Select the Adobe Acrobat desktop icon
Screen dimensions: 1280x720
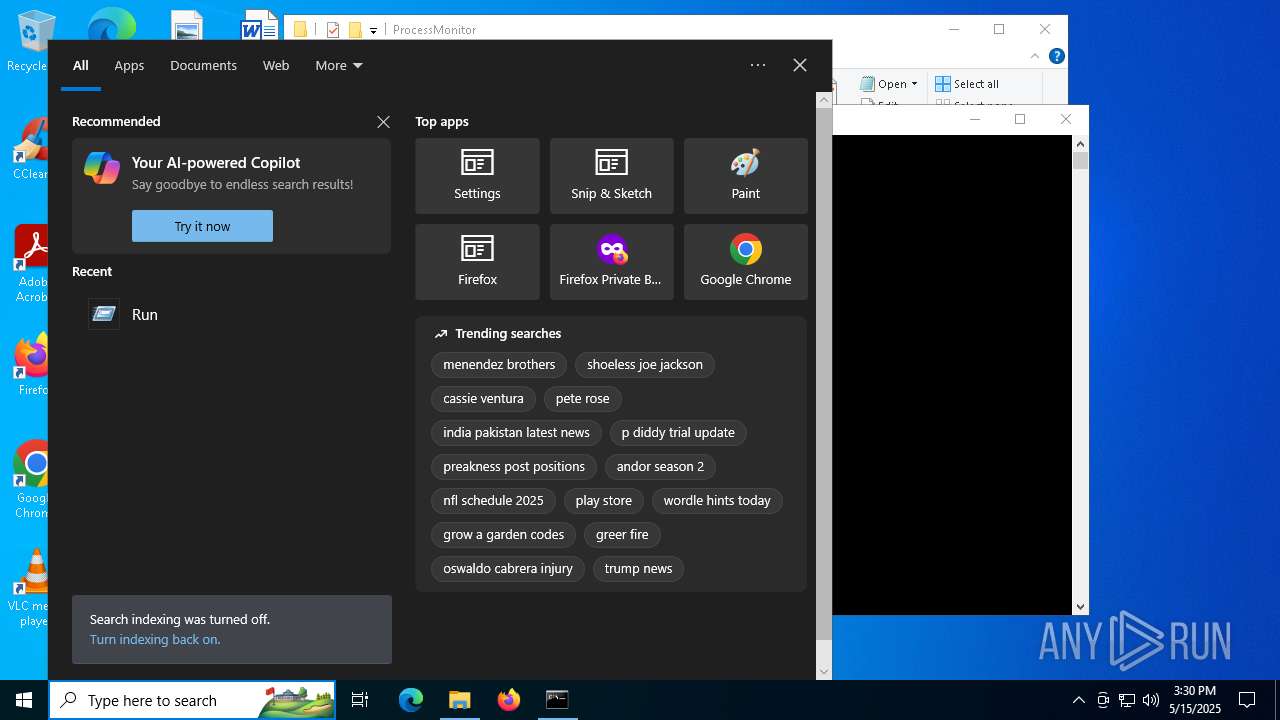pyautogui.click(x=30, y=263)
